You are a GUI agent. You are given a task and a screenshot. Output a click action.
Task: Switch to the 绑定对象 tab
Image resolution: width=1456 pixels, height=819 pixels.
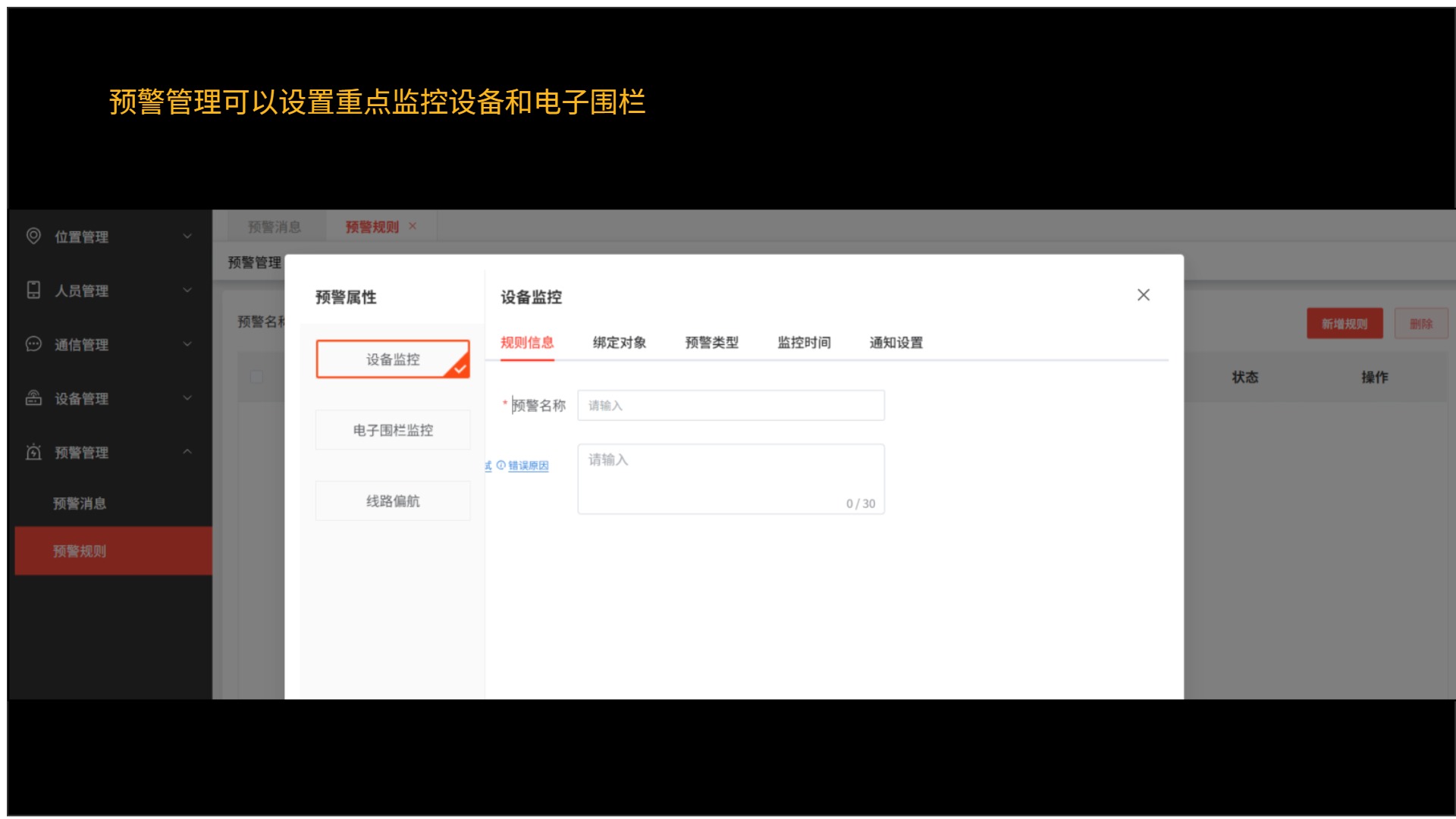(x=619, y=343)
